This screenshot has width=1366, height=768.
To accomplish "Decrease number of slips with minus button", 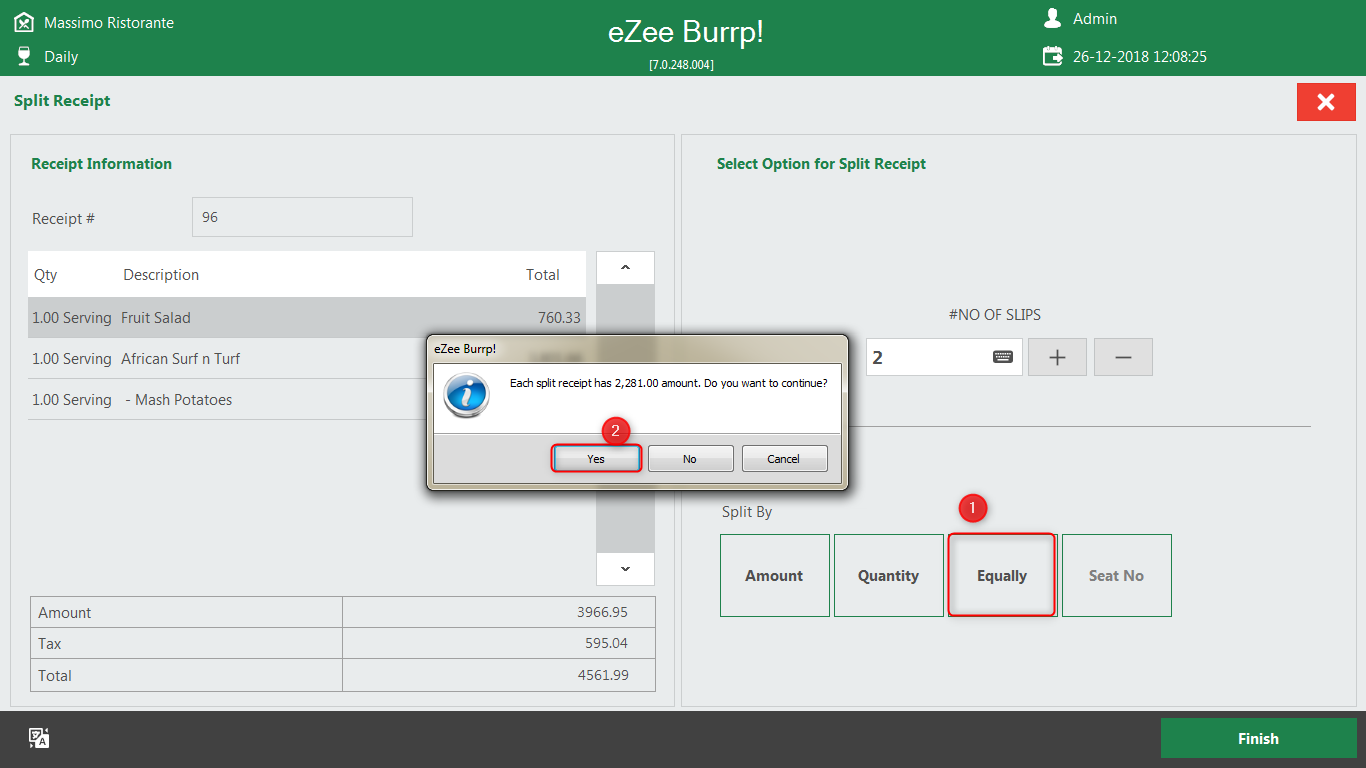I will [x=1123, y=357].
